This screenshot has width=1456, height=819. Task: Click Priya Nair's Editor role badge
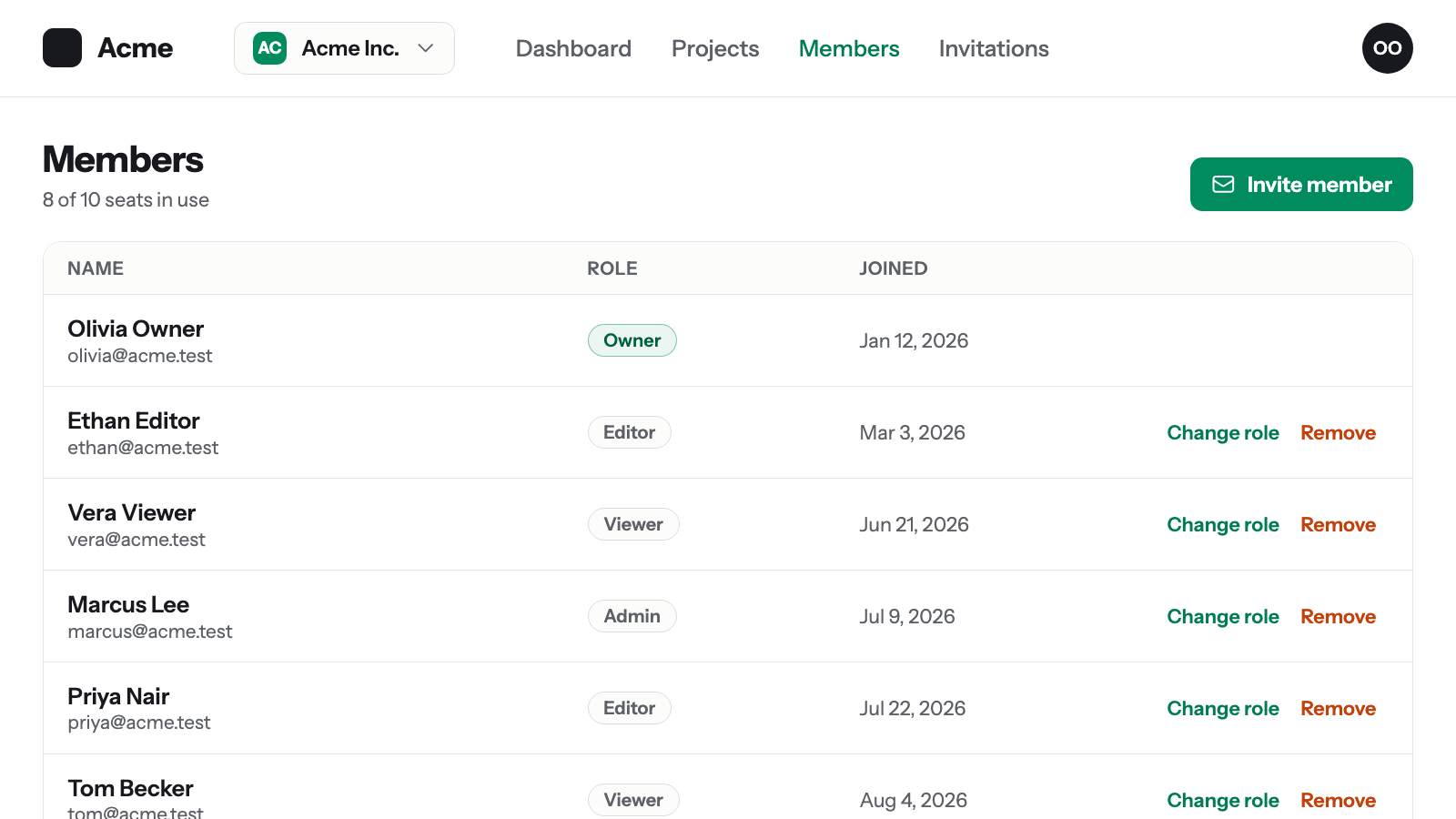[629, 708]
